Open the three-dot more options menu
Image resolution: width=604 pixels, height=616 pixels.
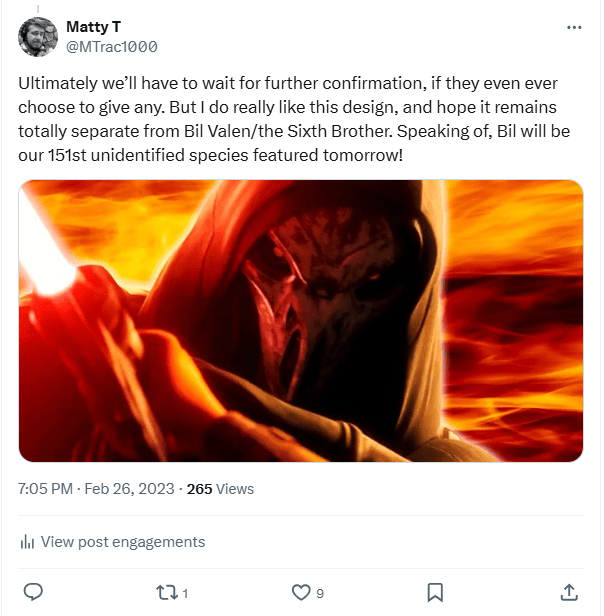[573, 27]
